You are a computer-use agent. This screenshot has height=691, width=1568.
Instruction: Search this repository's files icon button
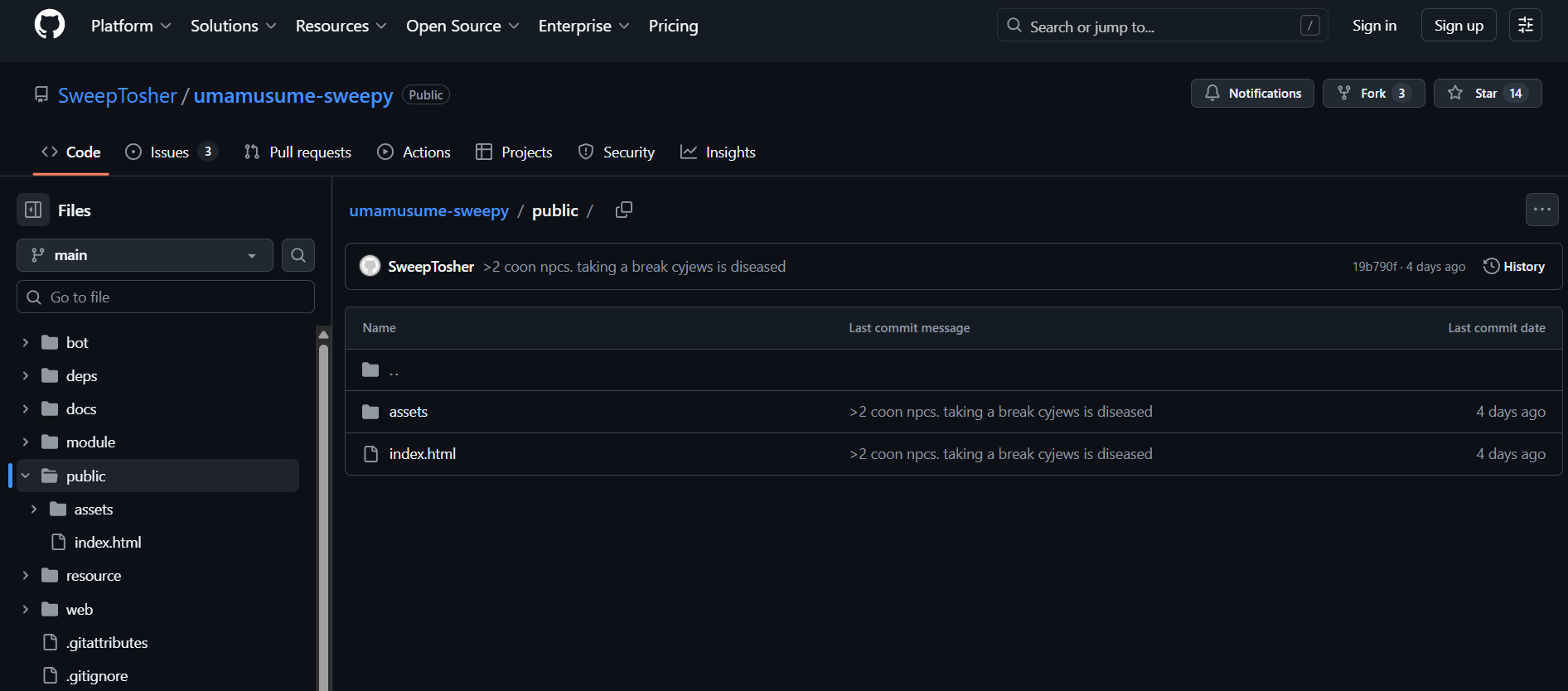tap(298, 255)
